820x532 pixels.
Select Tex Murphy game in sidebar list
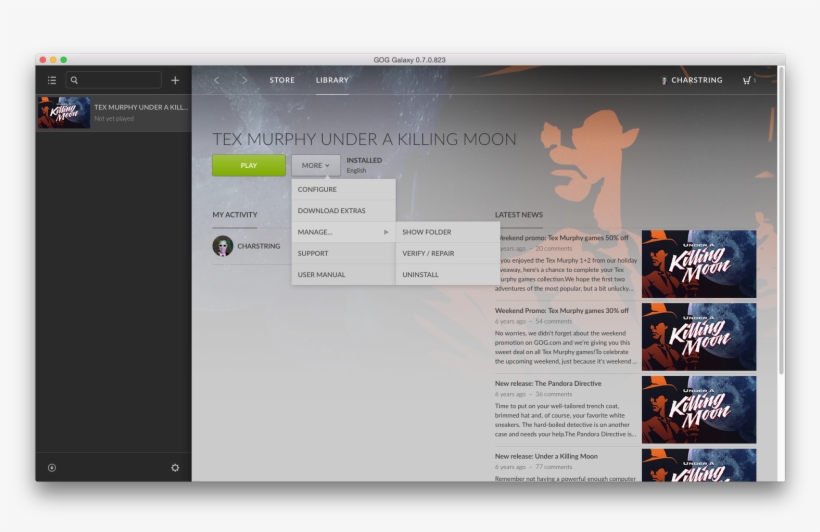113,112
